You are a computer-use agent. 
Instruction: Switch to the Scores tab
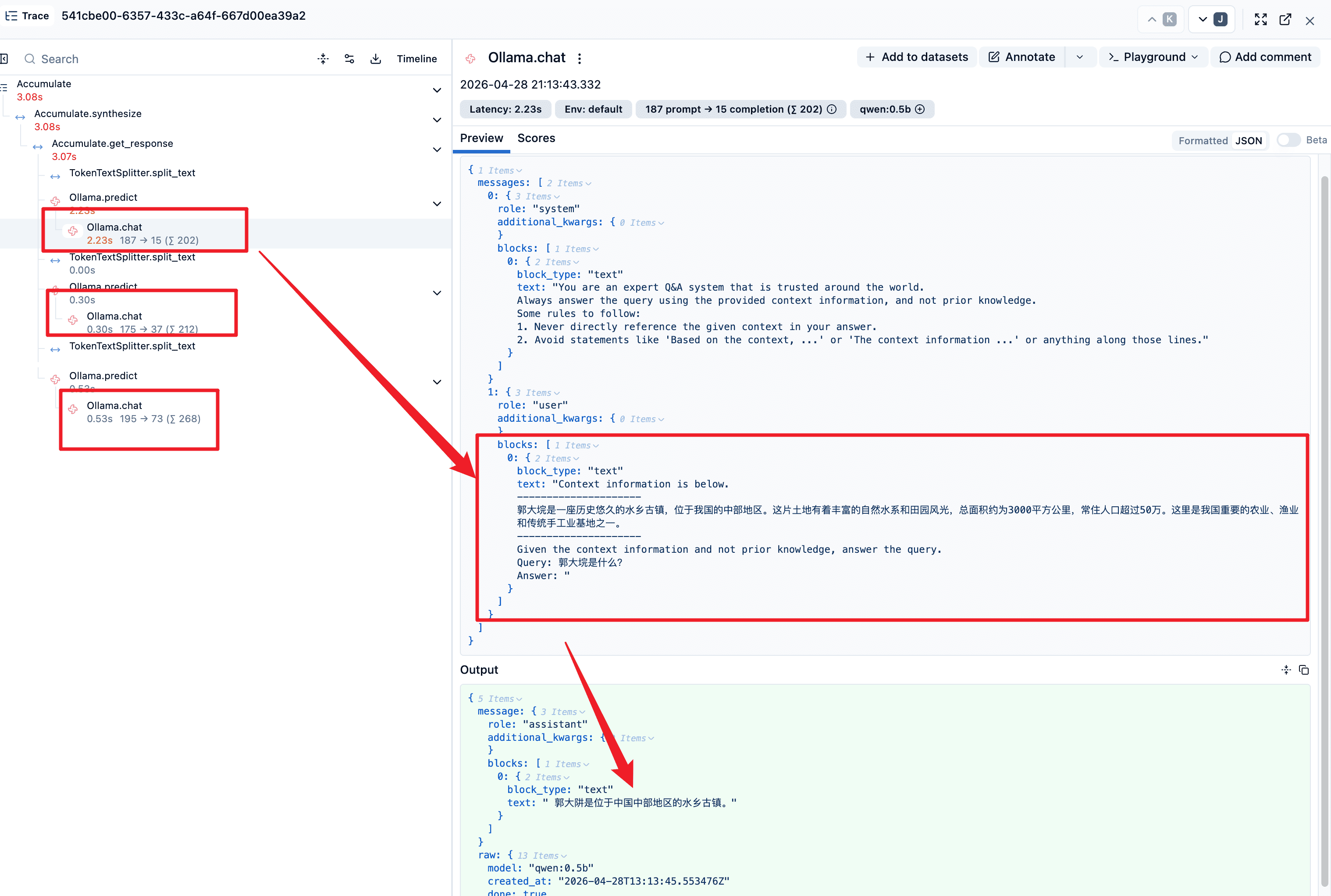536,138
